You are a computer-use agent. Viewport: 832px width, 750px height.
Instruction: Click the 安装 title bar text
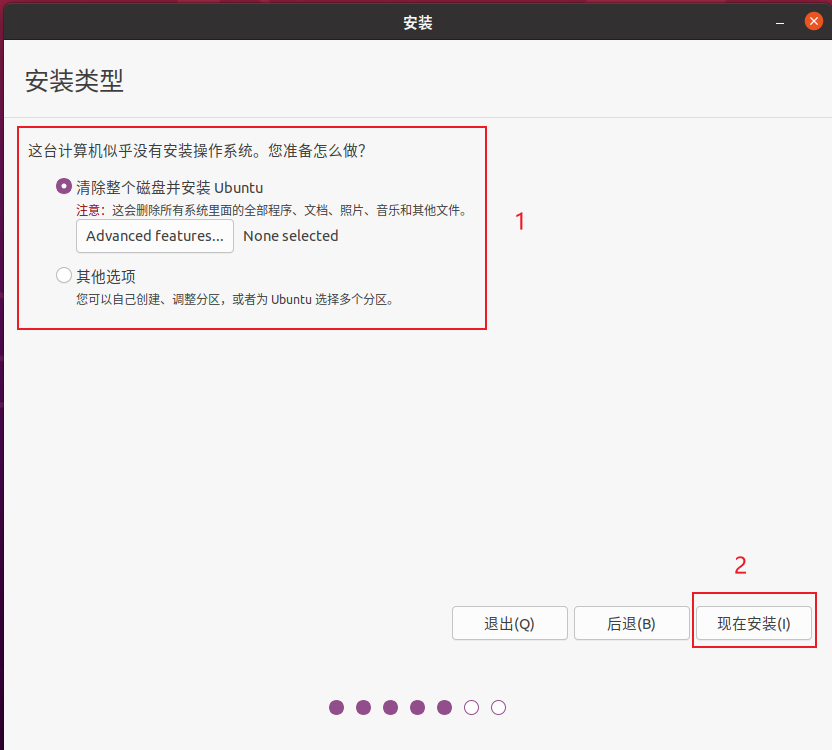[x=418, y=23]
